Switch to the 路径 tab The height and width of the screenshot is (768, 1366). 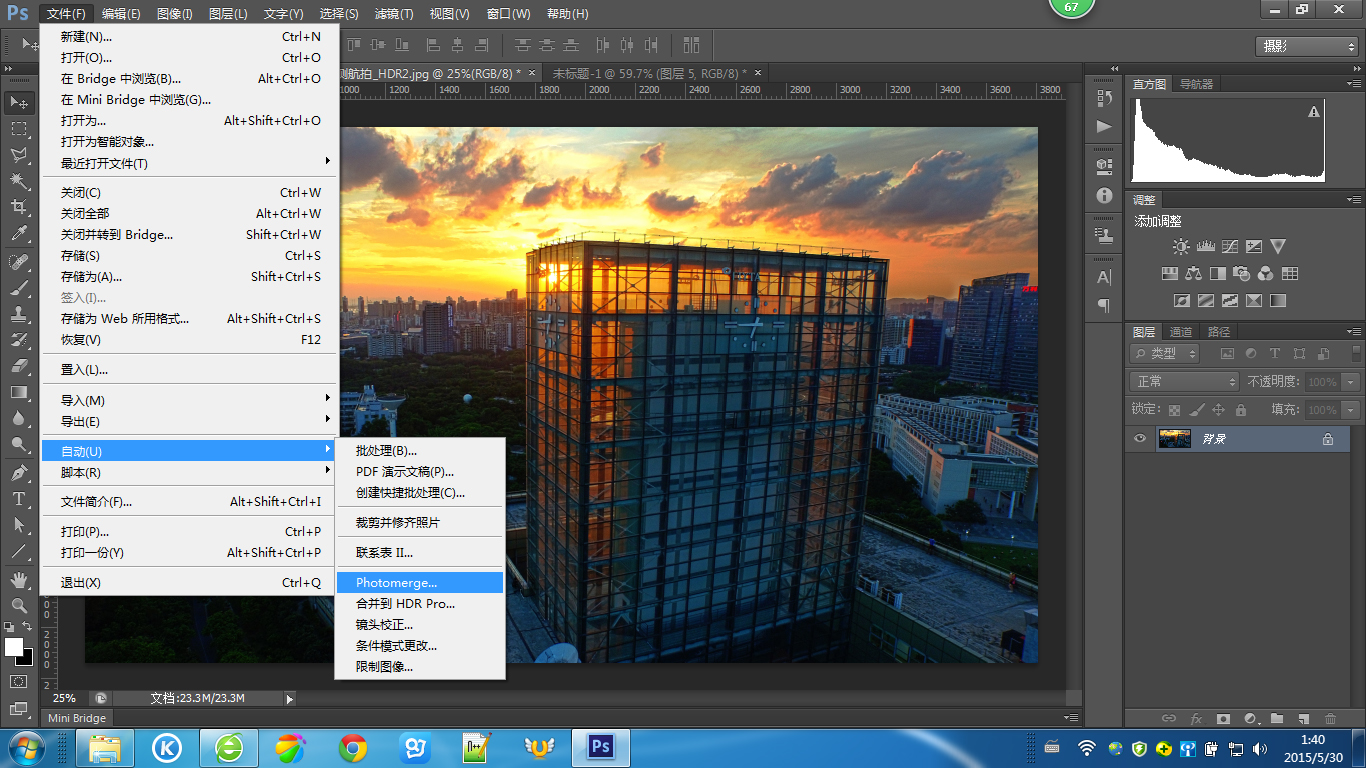pyautogui.click(x=1219, y=332)
